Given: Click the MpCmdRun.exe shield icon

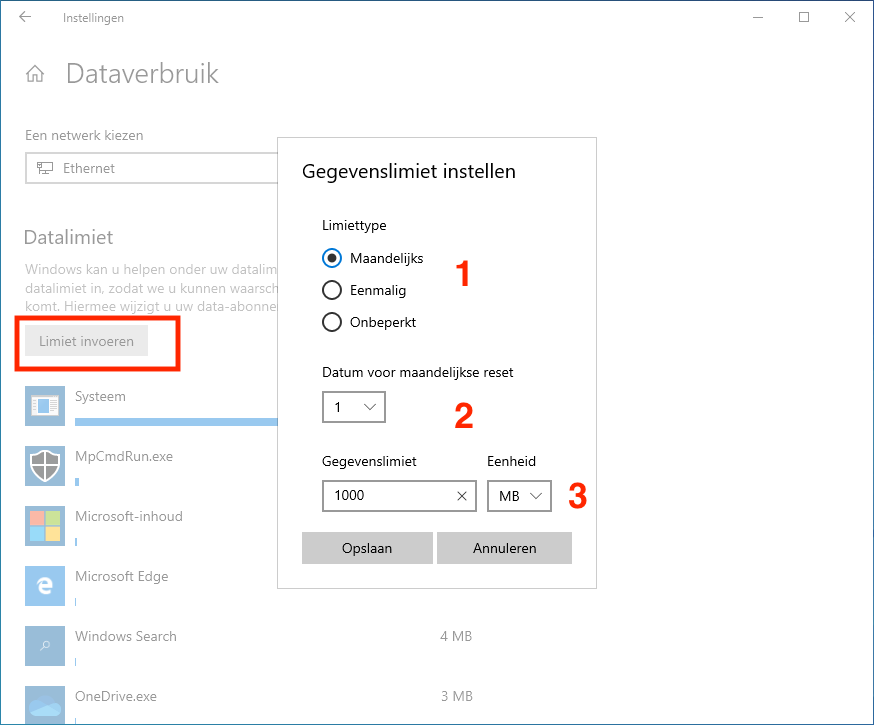Looking at the screenshot, I should pos(45,466).
